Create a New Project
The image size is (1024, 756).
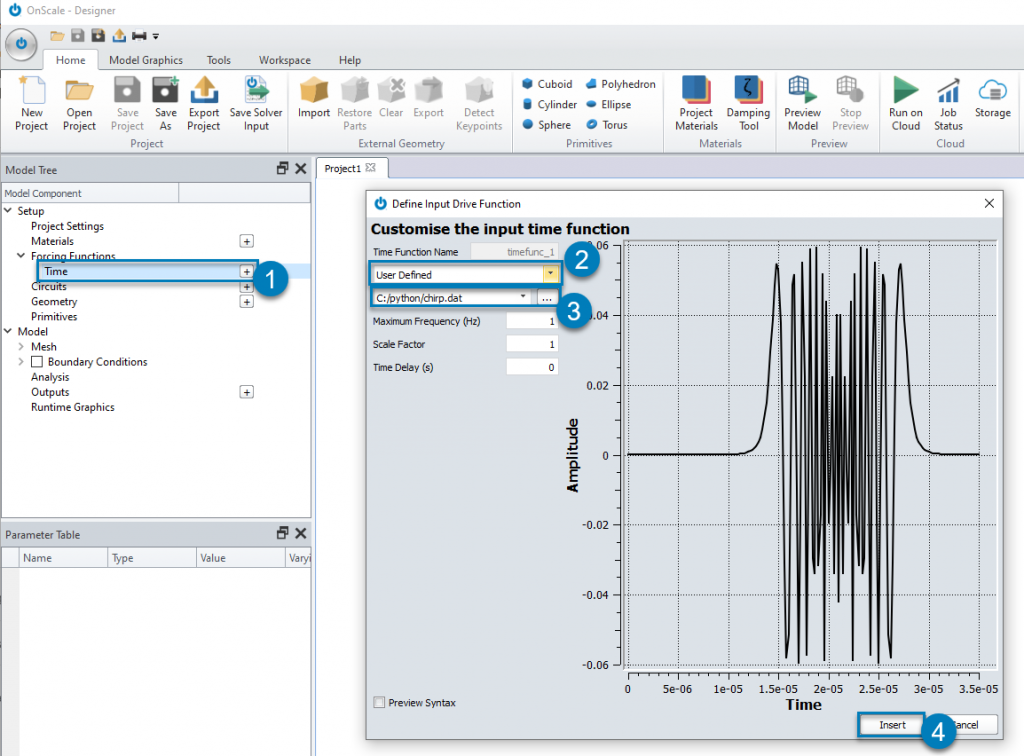(x=31, y=103)
